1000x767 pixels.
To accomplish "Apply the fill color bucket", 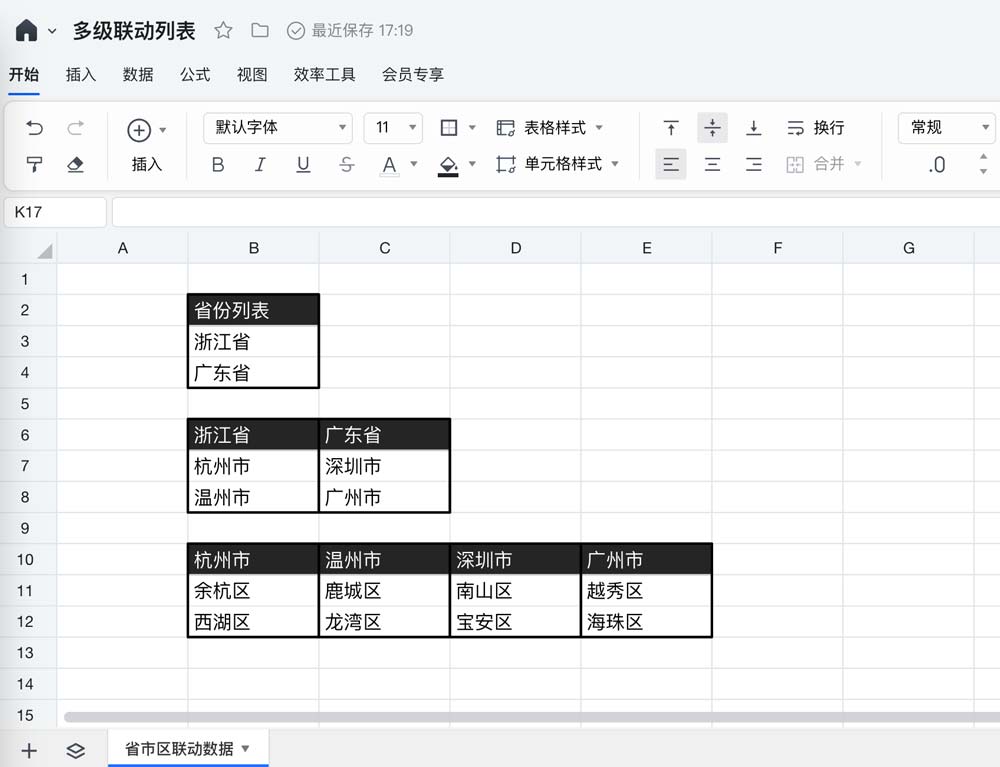I will point(448,166).
